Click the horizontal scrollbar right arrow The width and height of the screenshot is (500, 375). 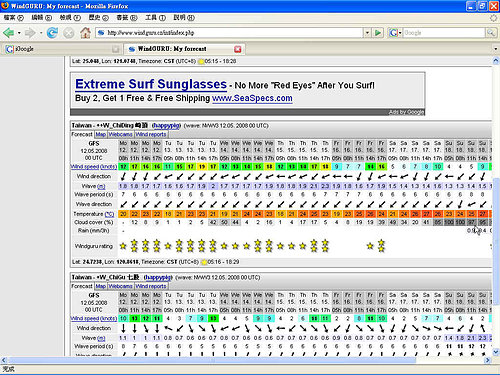click(x=487, y=360)
